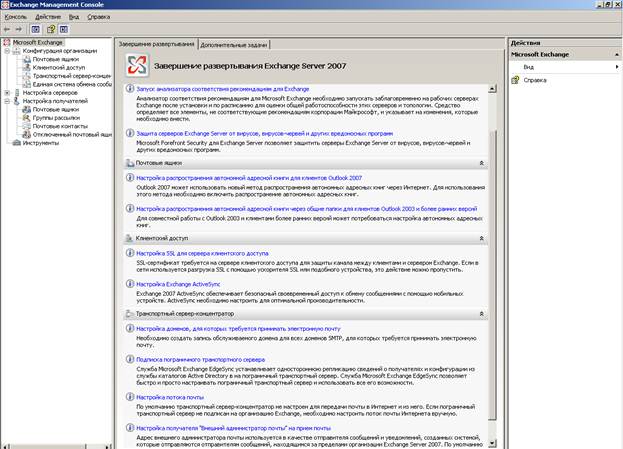This screenshot has width=623, height=449.
Task: Click info icon beside Подписка пограничного сервера
Action: pos(130,359)
